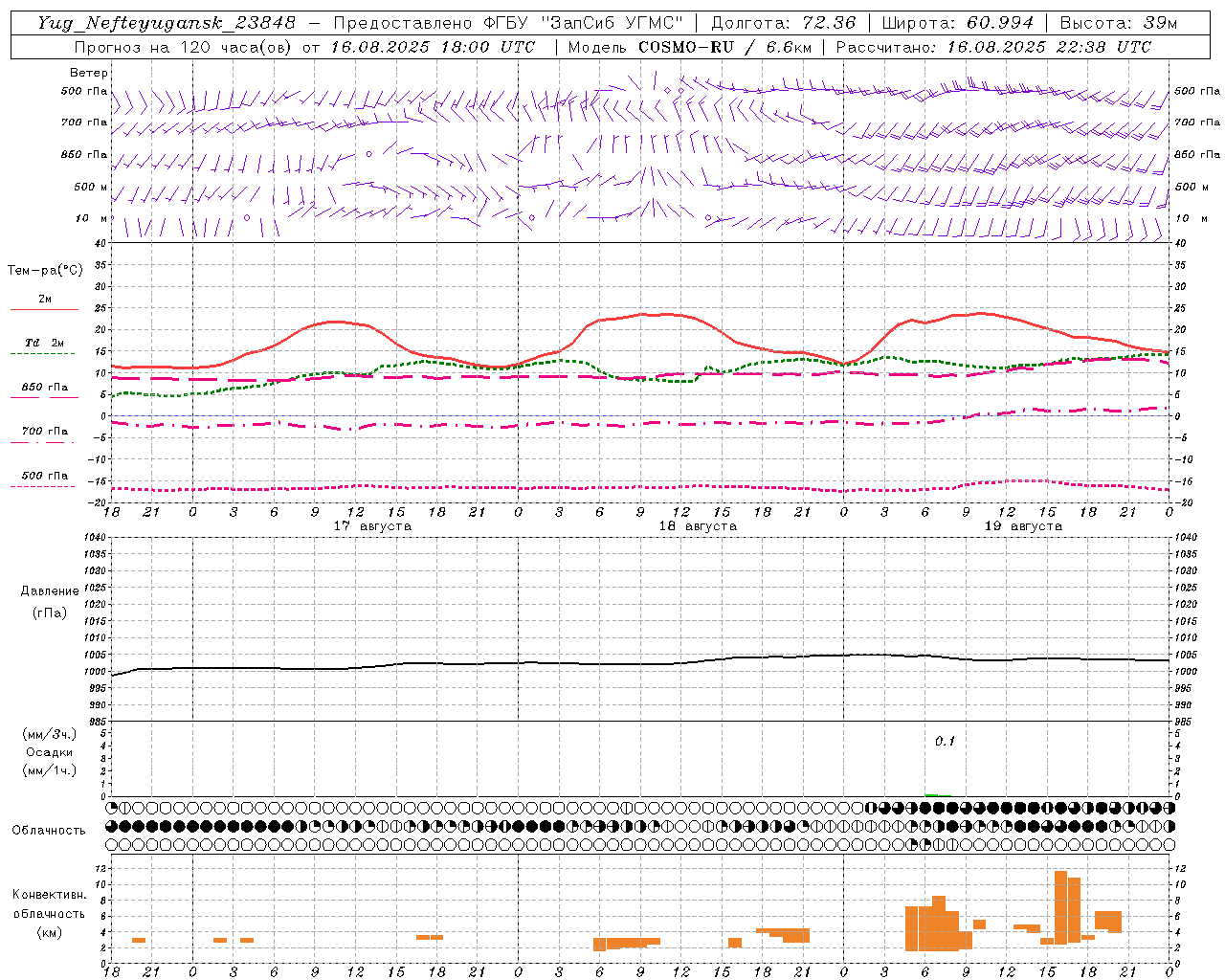Click the tallest orange convective cloud bar
1225x980 pixels.
click(x=1060, y=907)
